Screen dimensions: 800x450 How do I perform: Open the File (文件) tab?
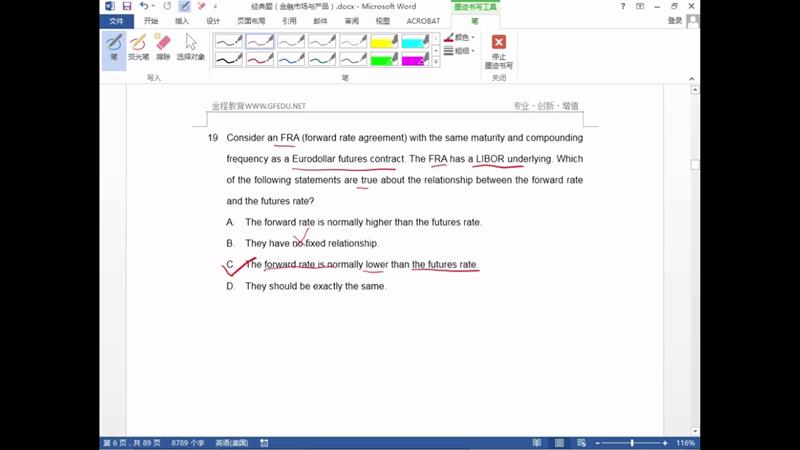[x=116, y=21]
